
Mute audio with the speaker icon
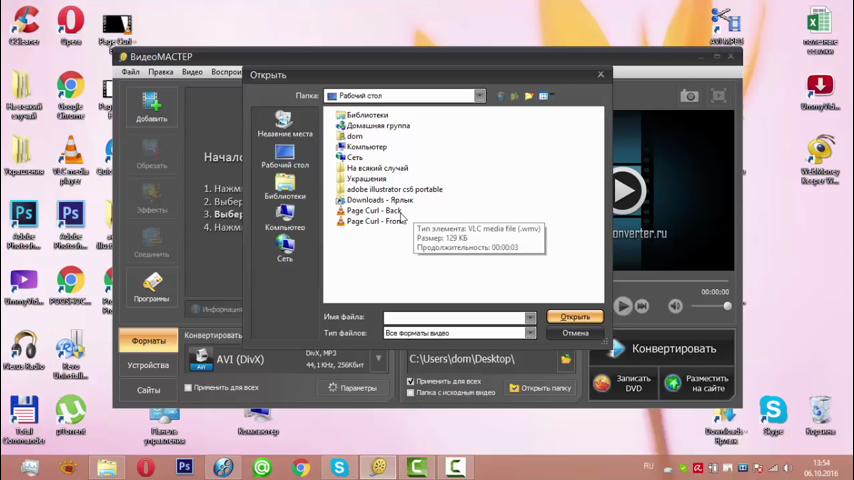point(675,306)
